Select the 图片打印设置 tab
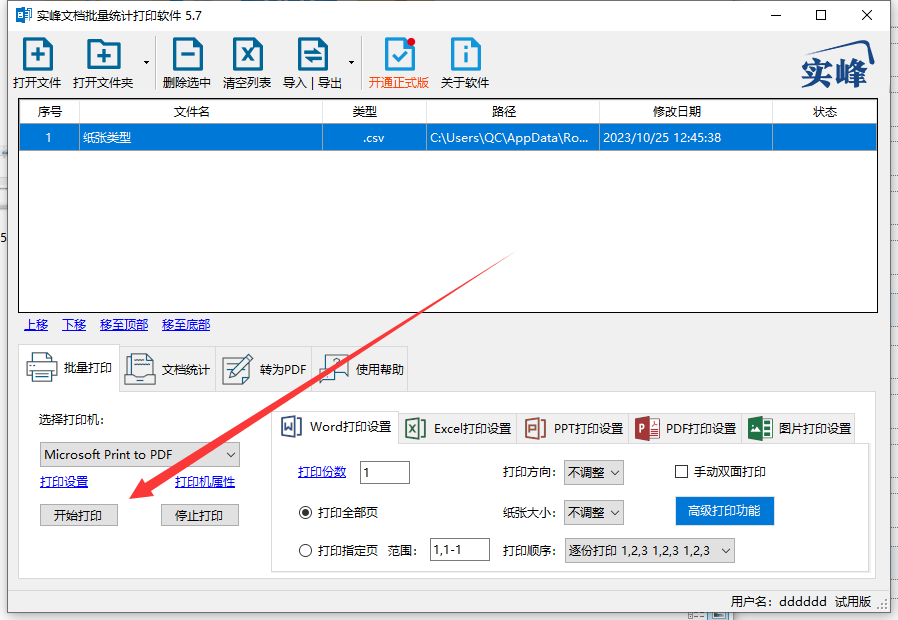Image resolution: width=898 pixels, height=620 pixels. tap(799, 428)
